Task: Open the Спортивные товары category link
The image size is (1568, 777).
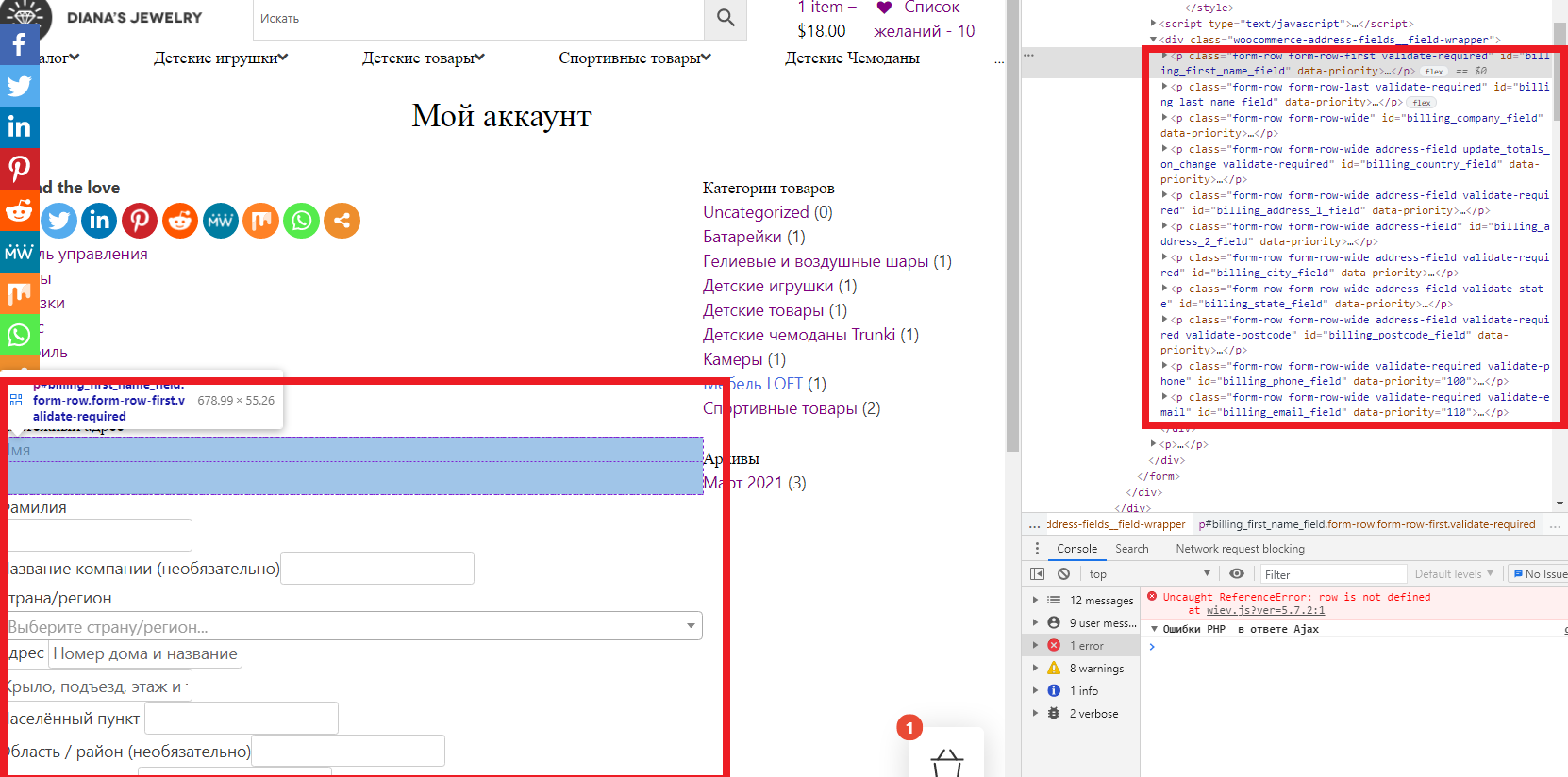Action: (x=780, y=408)
